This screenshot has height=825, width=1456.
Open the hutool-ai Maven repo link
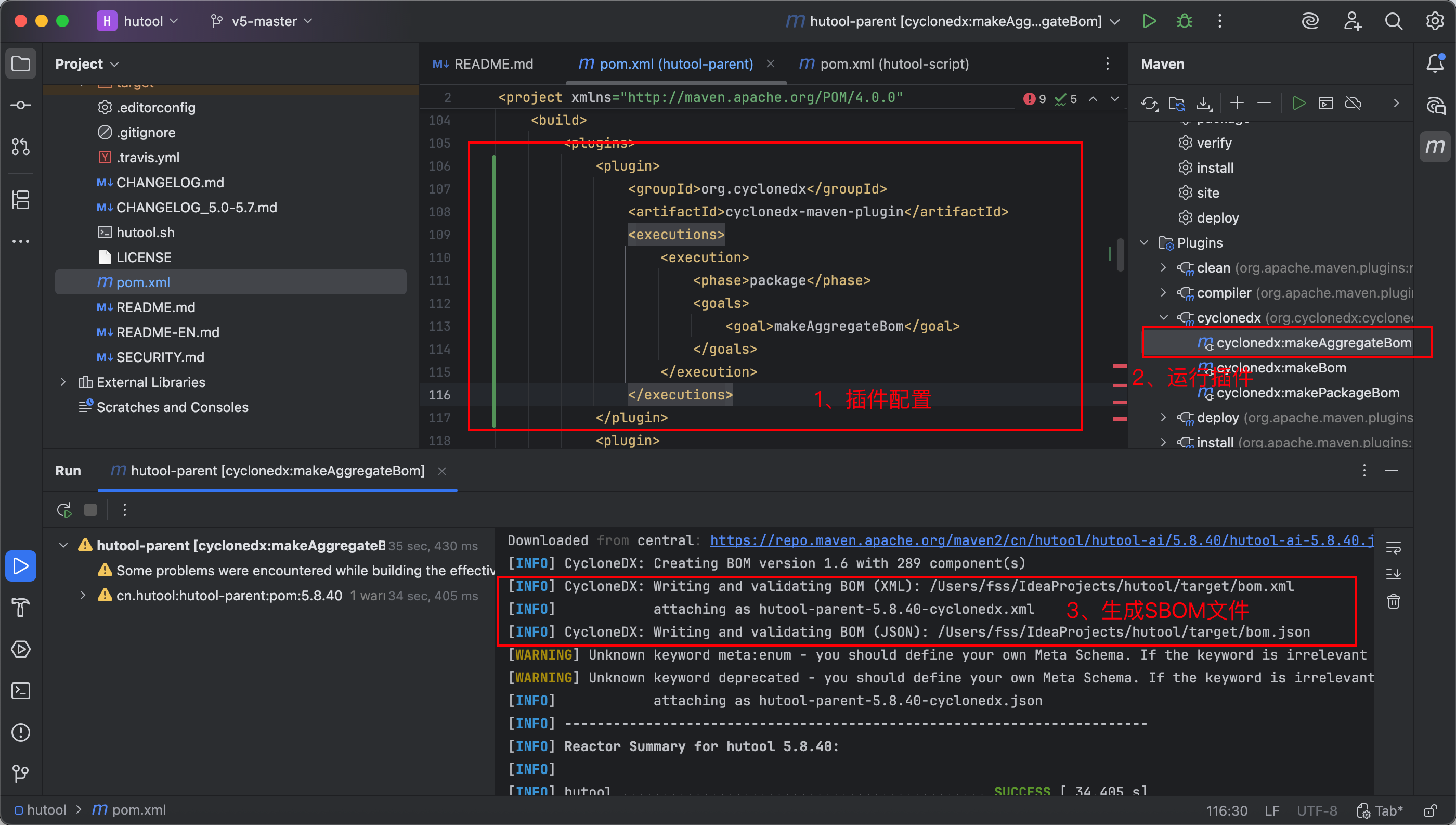click(x=1042, y=540)
